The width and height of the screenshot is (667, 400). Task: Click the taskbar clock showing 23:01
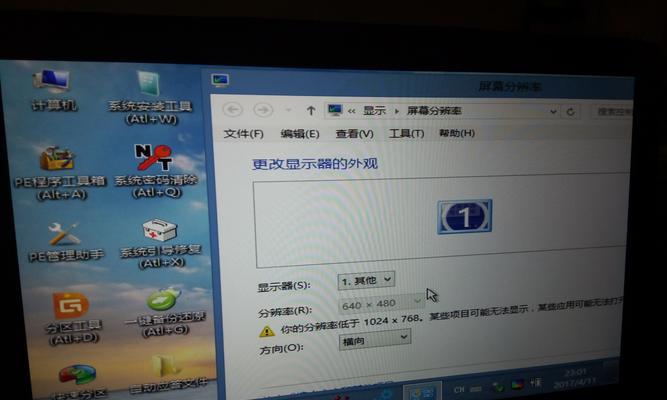coord(575,379)
